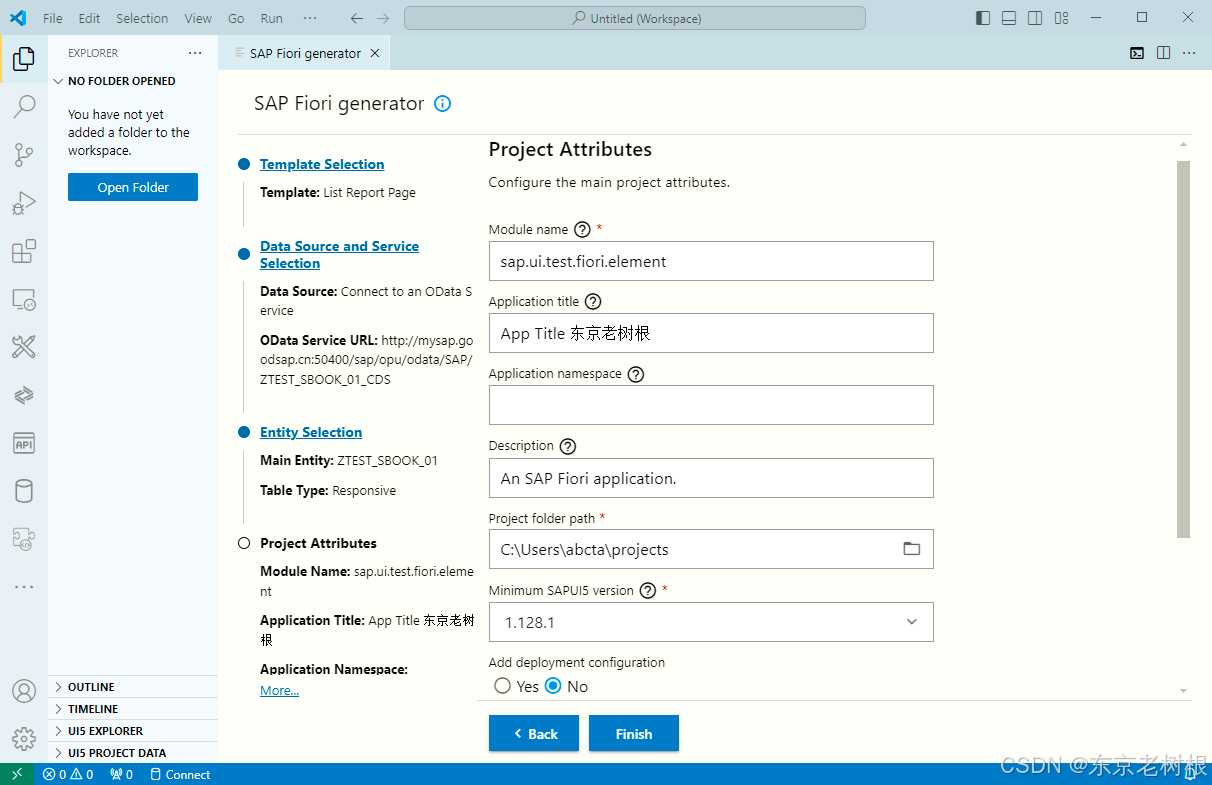Click ports forwarded status item
This screenshot has height=785, width=1212.
coord(121,774)
